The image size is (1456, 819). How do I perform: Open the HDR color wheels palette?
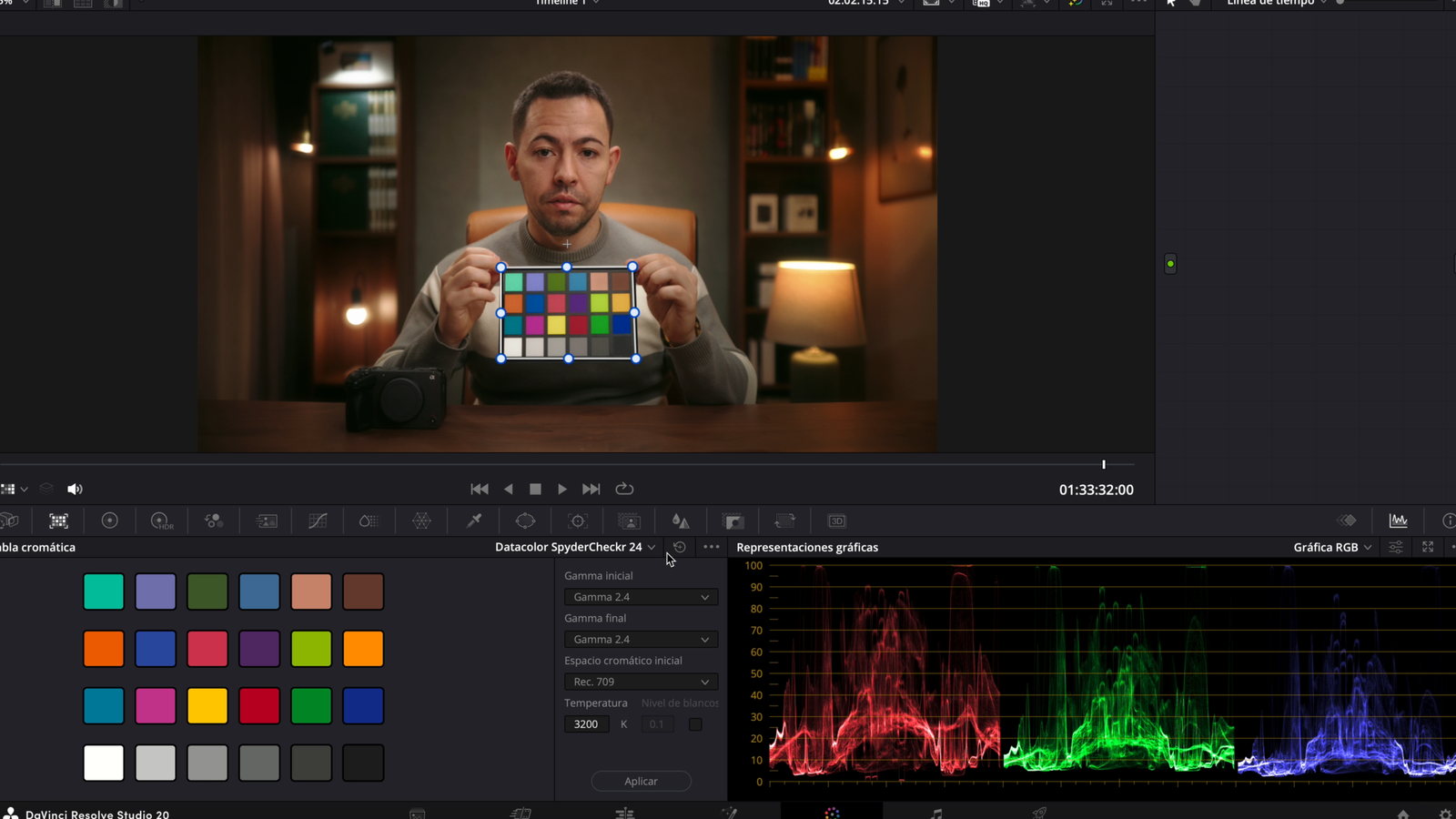click(x=161, y=521)
